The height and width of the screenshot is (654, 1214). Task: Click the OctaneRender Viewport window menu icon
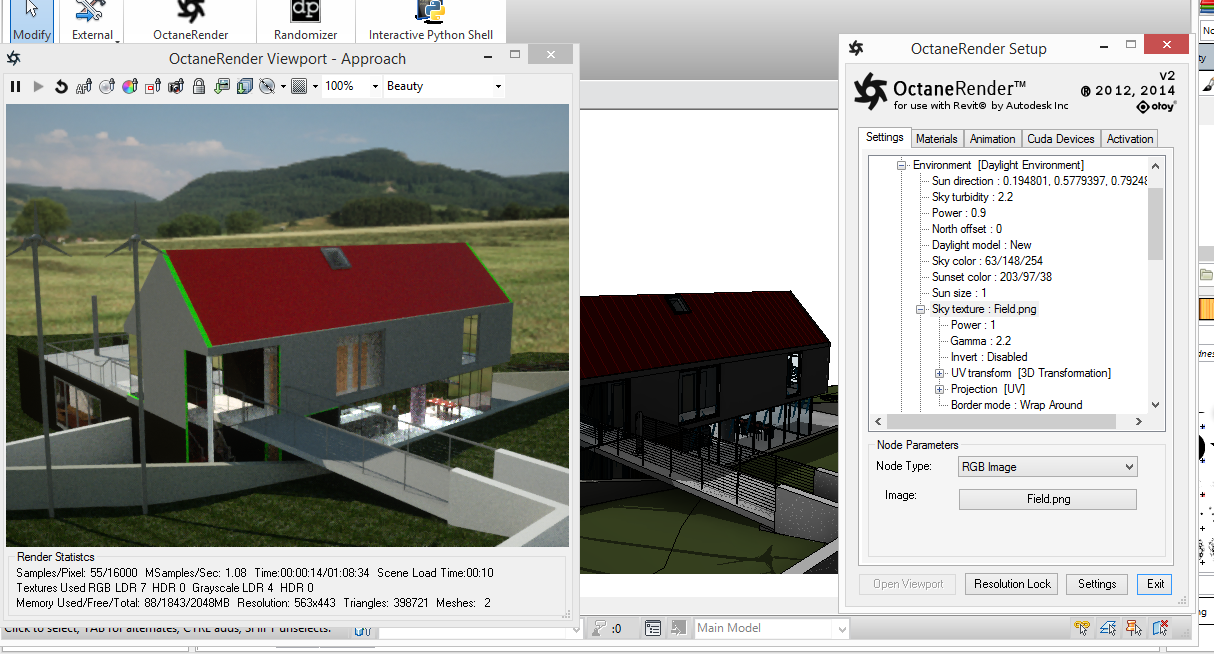click(15, 59)
